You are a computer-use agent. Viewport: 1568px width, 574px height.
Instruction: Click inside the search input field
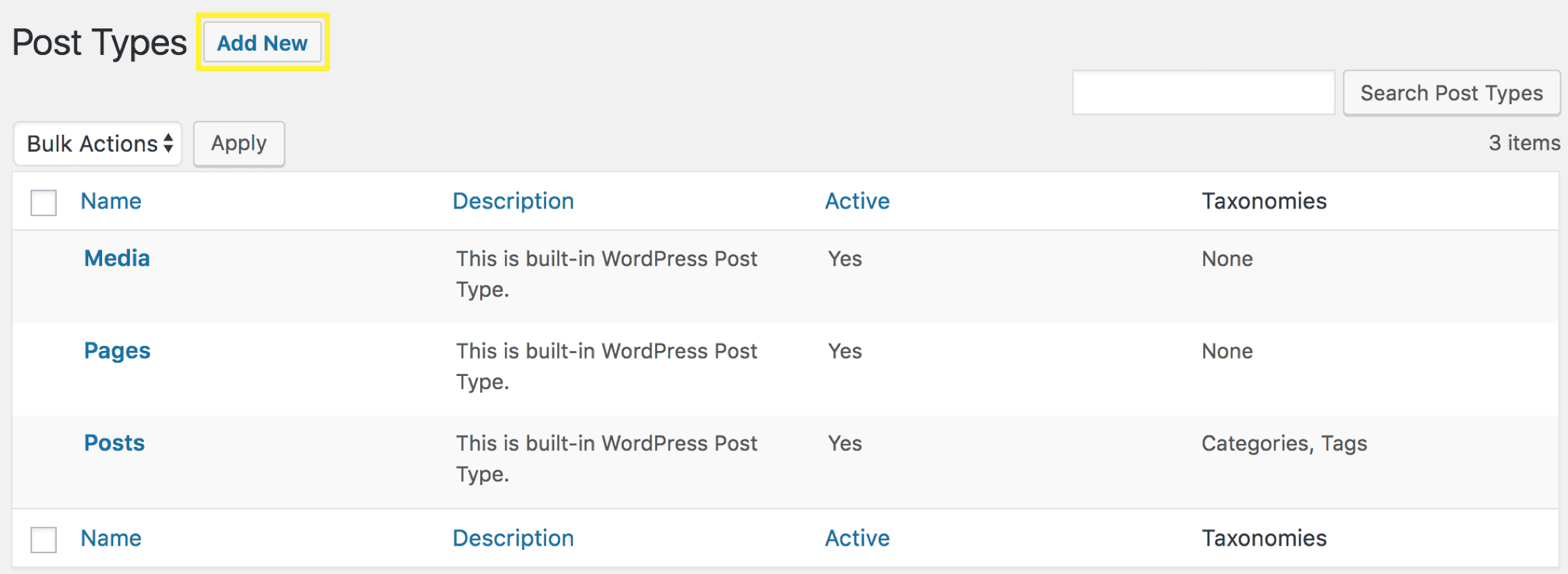click(1204, 92)
